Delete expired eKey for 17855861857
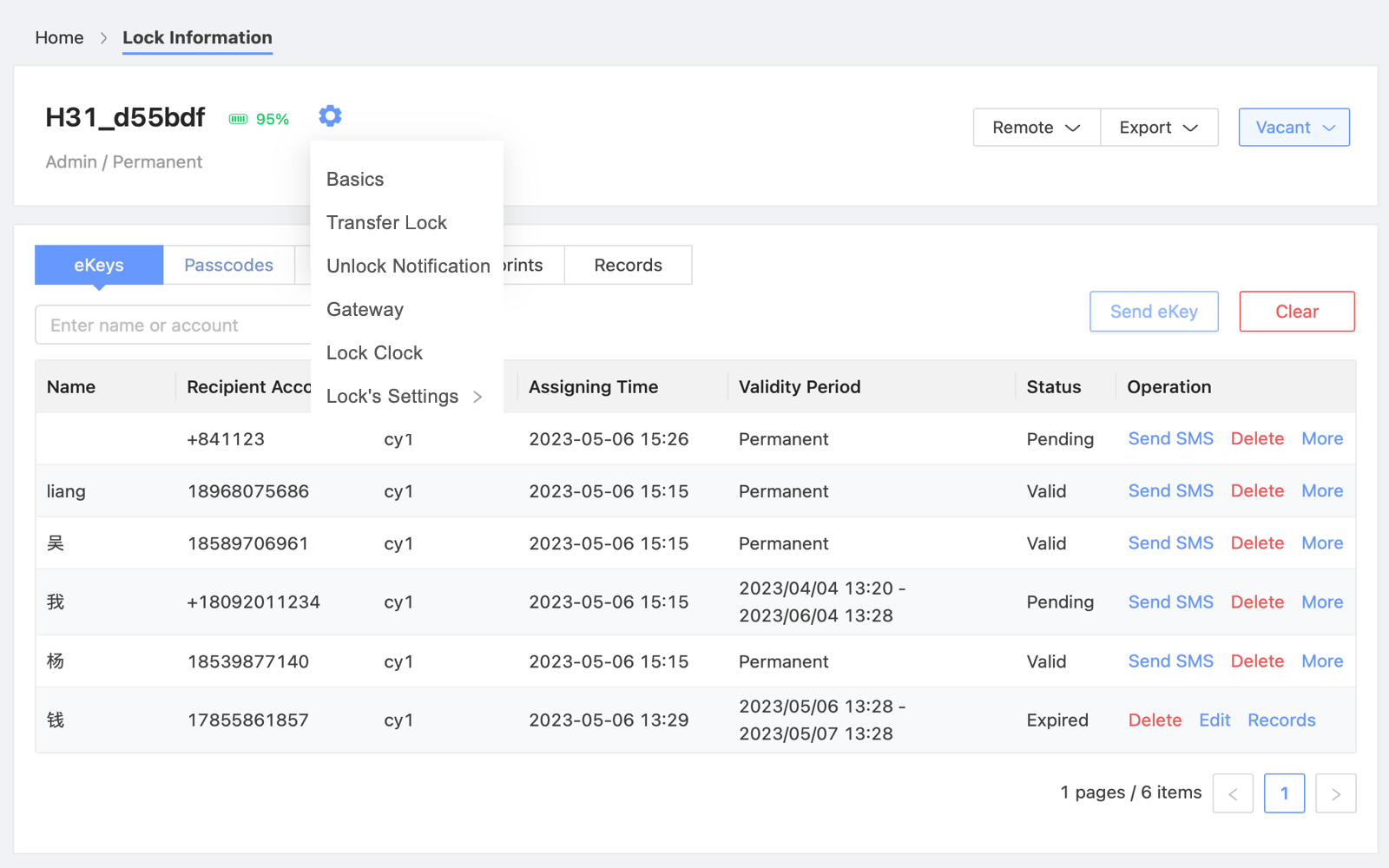Screen dimensions: 1389x868 tap(1155, 720)
